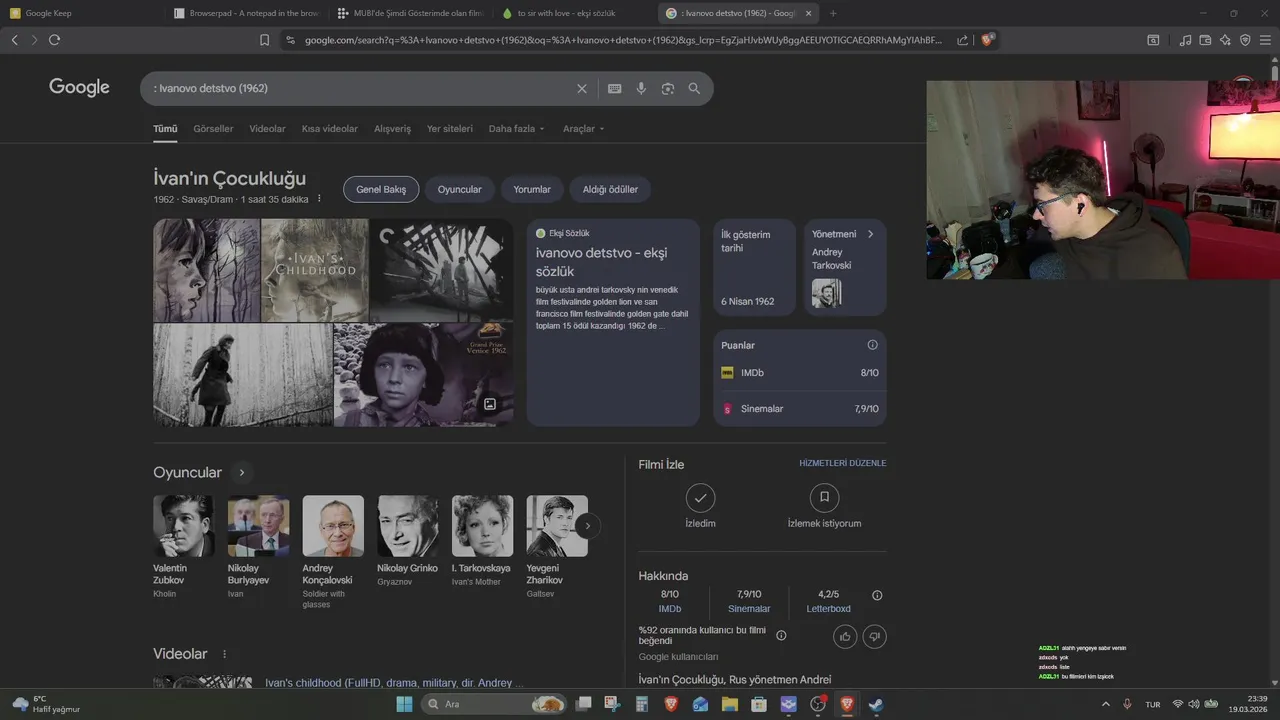
Task: Switch to the MUBI browser tab
Action: pyautogui.click(x=410, y=13)
